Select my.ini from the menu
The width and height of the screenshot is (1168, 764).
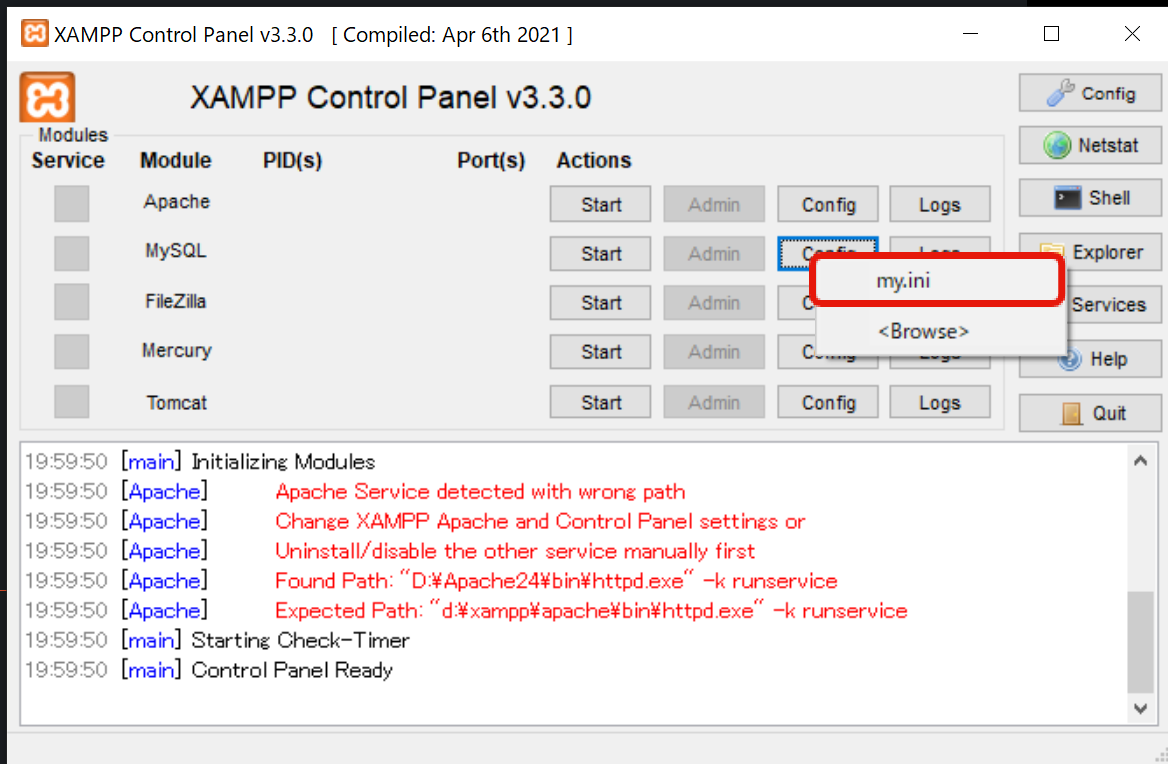click(937, 281)
